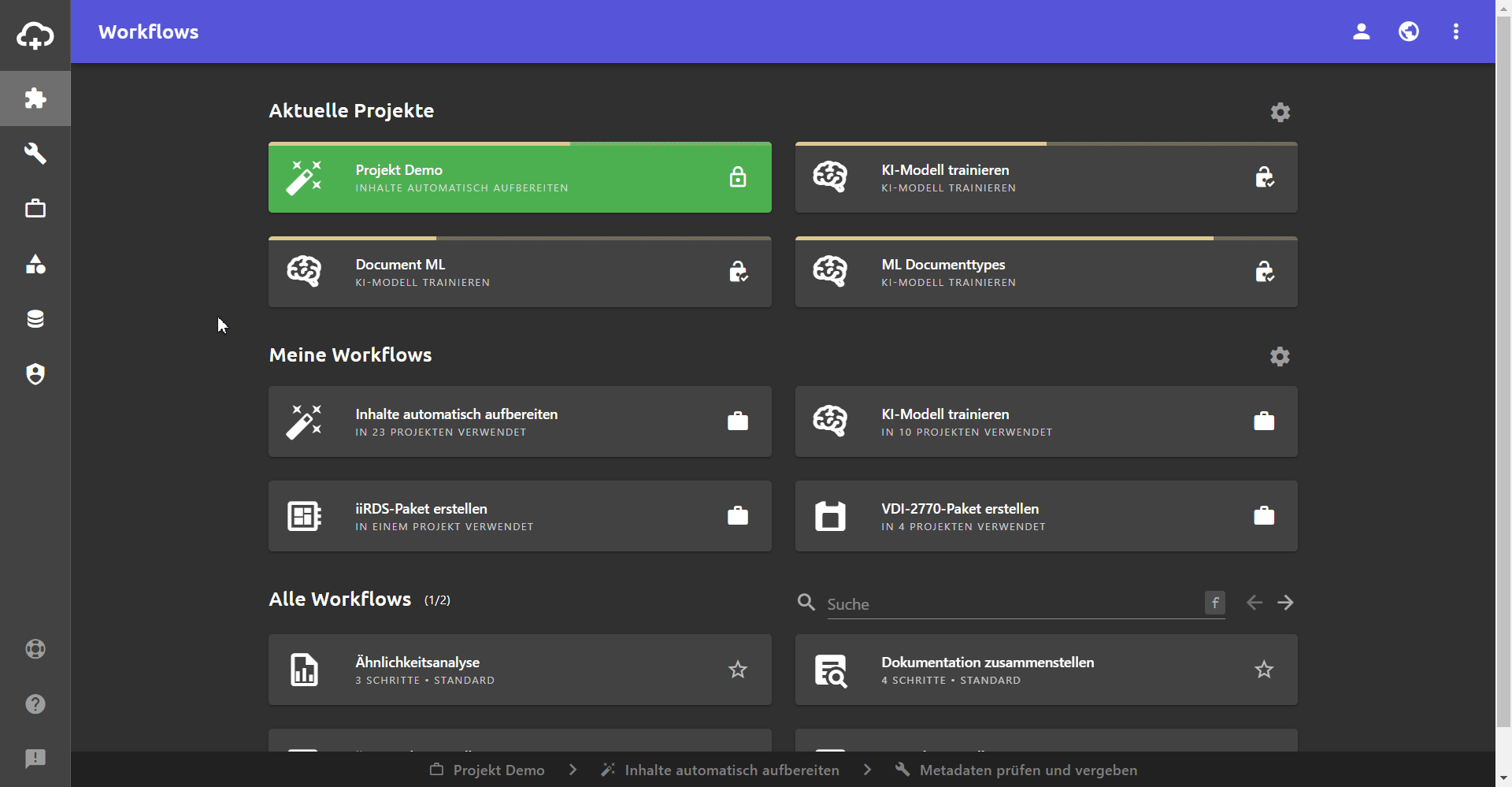The width and height of the screenshot is (1512, 787).
Task: Click brain icon on ML Documenttypes card
Action: pyautogui.click(x=830, y=272)
